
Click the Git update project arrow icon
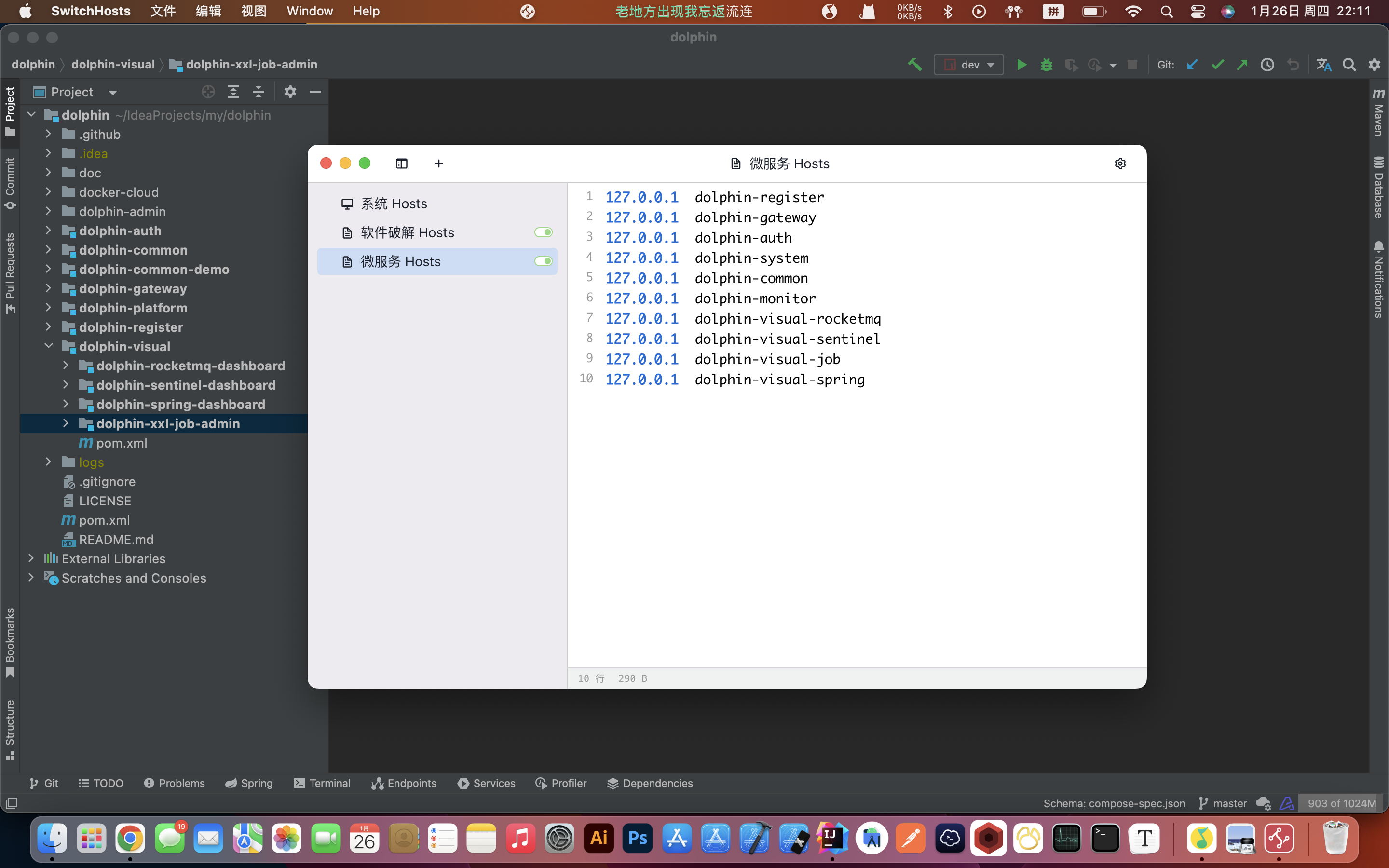tap(1193, 65)
